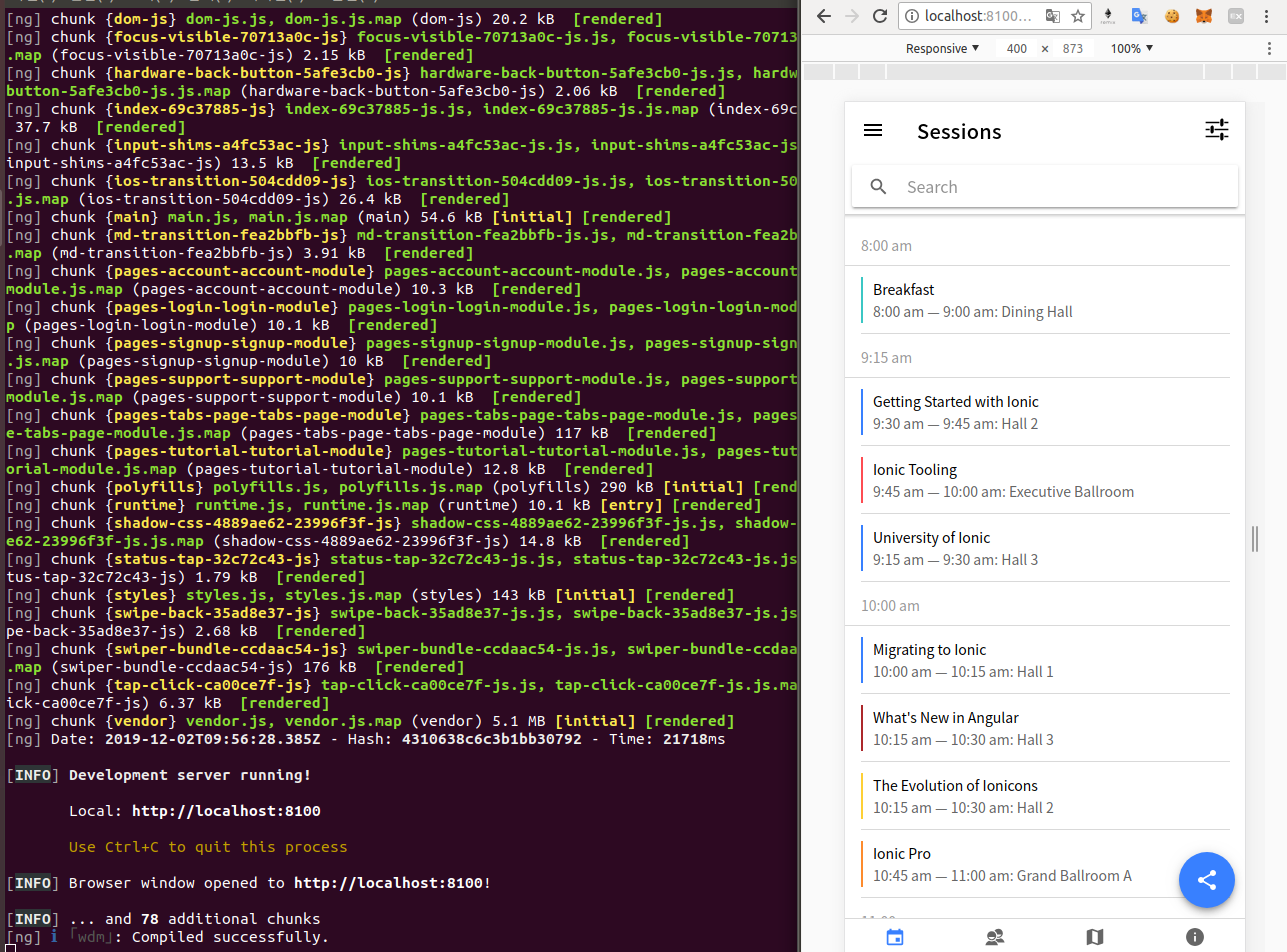Switch to the Map tab

[1095, 937]
